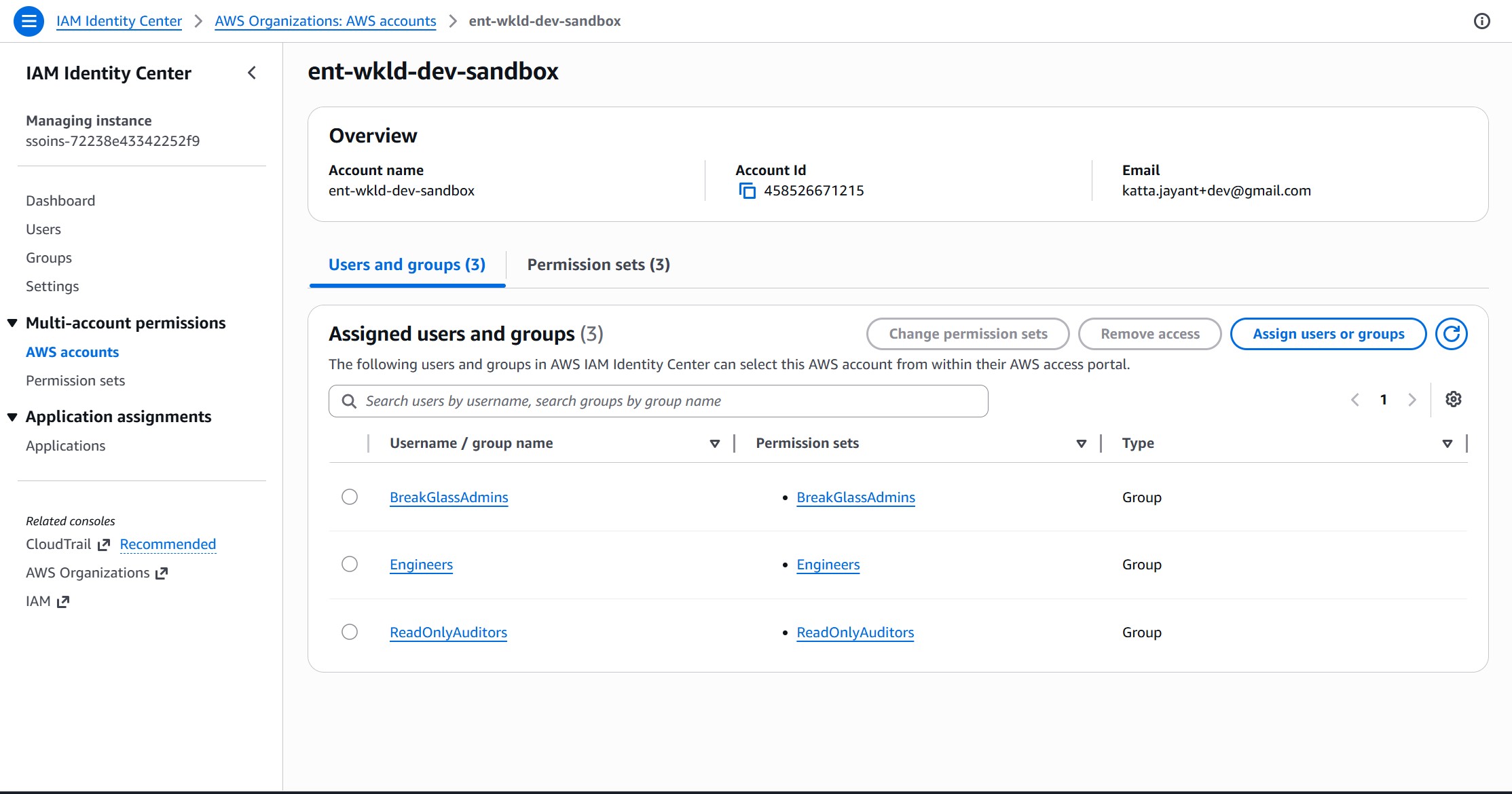Screen dimensions: 1512x794
Task: Open ReadOnlyAuditors permission set link
Action: click(x=855, y=632)
